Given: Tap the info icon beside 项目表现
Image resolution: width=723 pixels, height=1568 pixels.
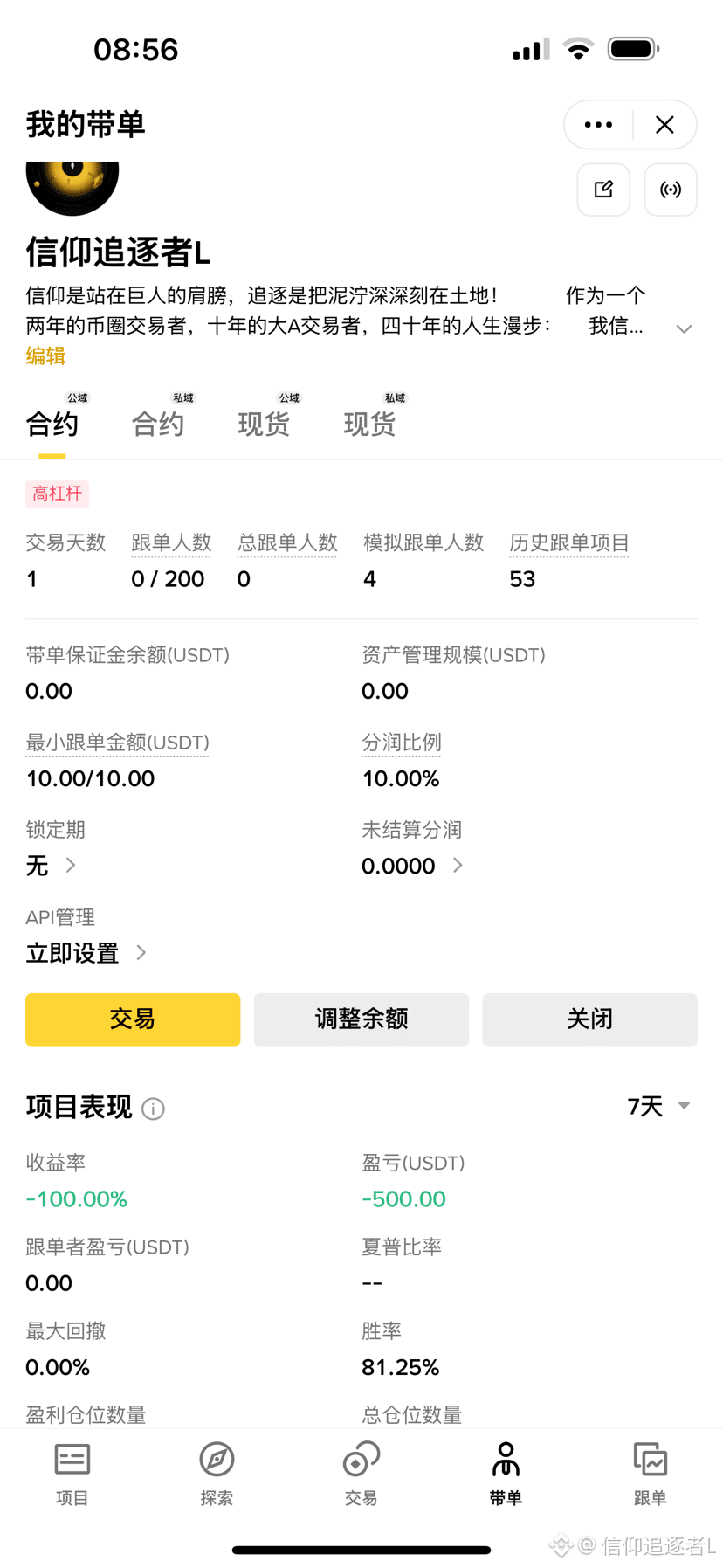Looking at the screenshot, I should (154, 1109).
